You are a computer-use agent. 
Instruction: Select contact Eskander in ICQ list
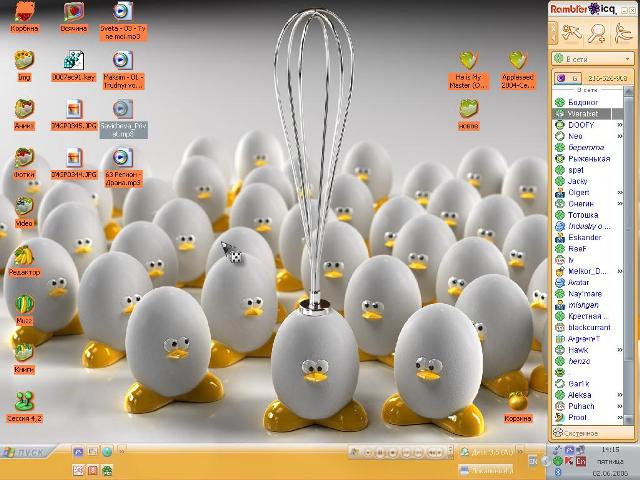click(588, 237)
